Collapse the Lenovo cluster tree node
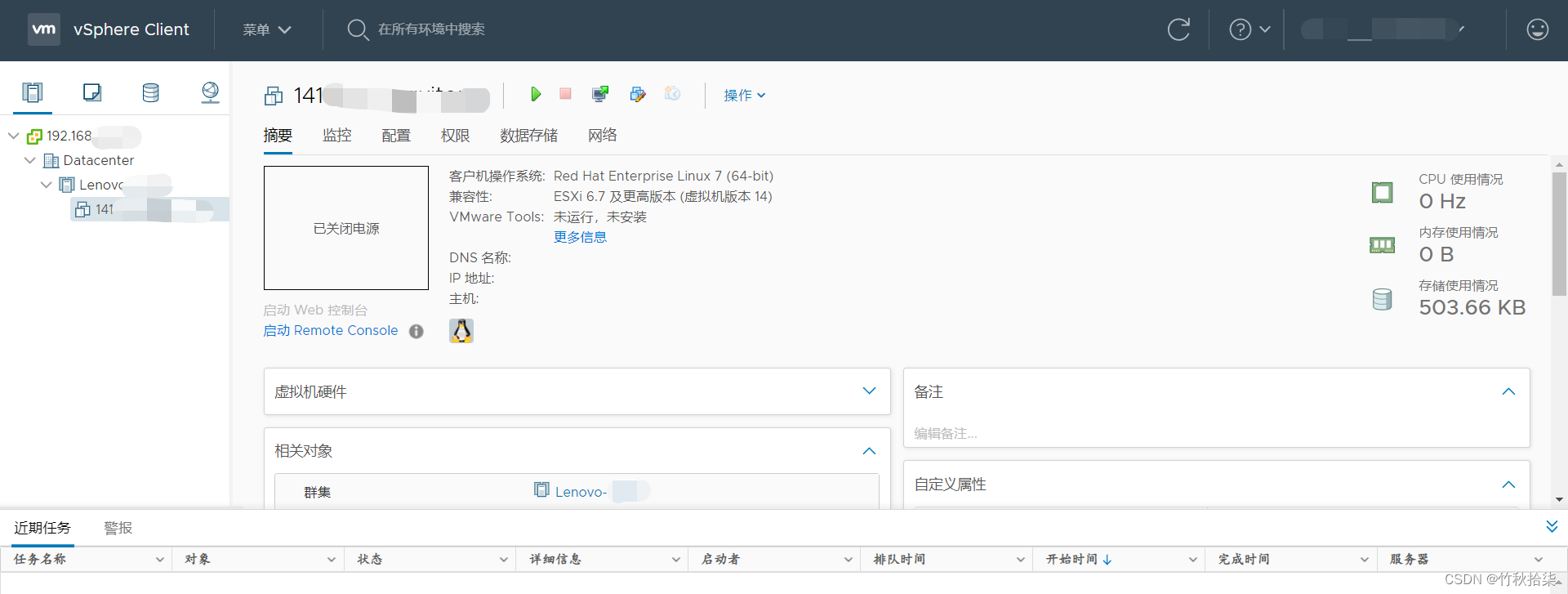The image size is (1568, 594). coord(46,185)
